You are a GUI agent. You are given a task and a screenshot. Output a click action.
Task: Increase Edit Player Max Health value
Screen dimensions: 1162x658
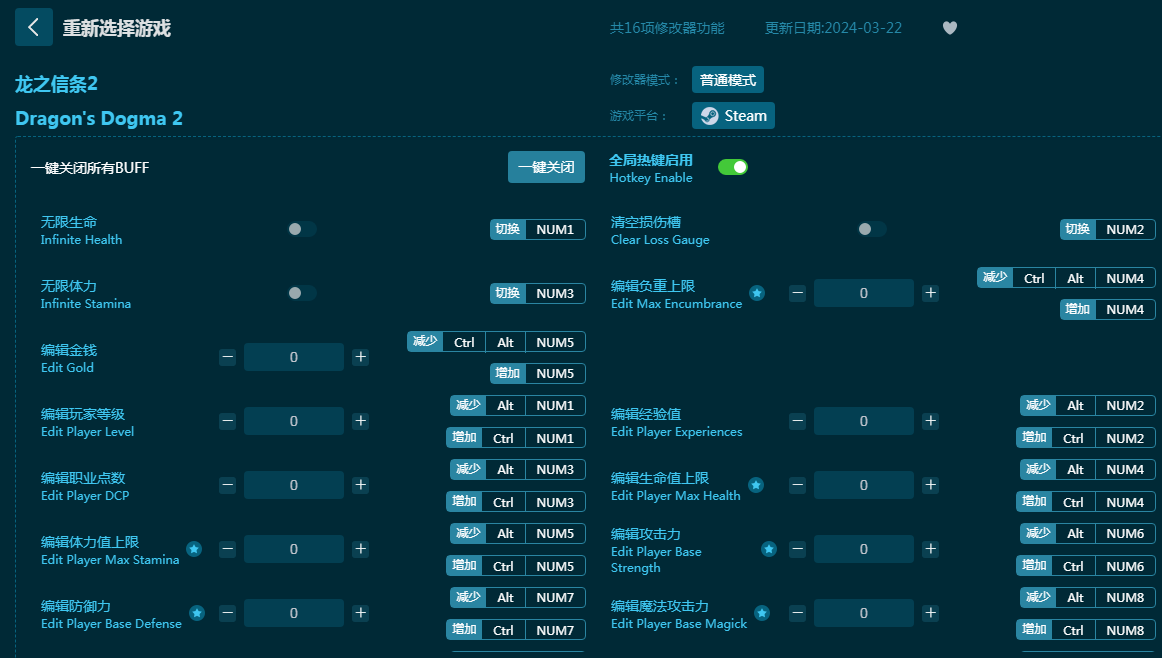coord(931,485)
